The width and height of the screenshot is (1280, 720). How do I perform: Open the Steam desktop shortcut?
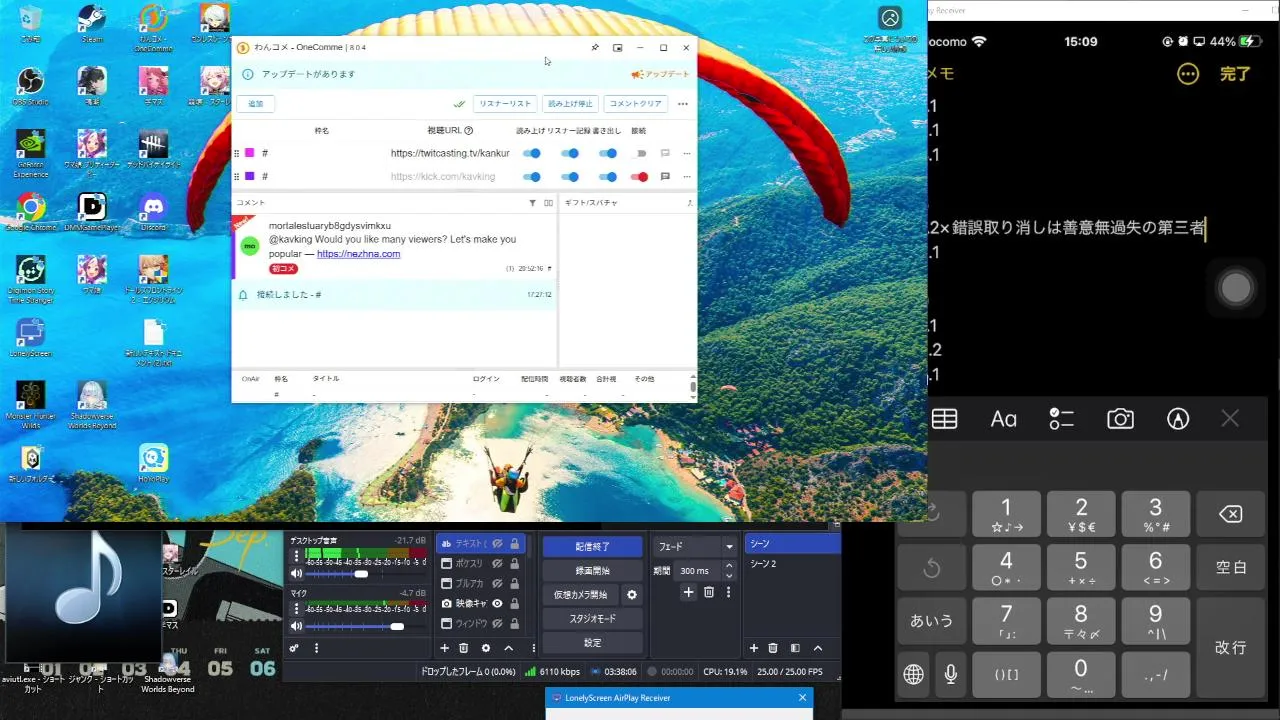click(92, 24)
